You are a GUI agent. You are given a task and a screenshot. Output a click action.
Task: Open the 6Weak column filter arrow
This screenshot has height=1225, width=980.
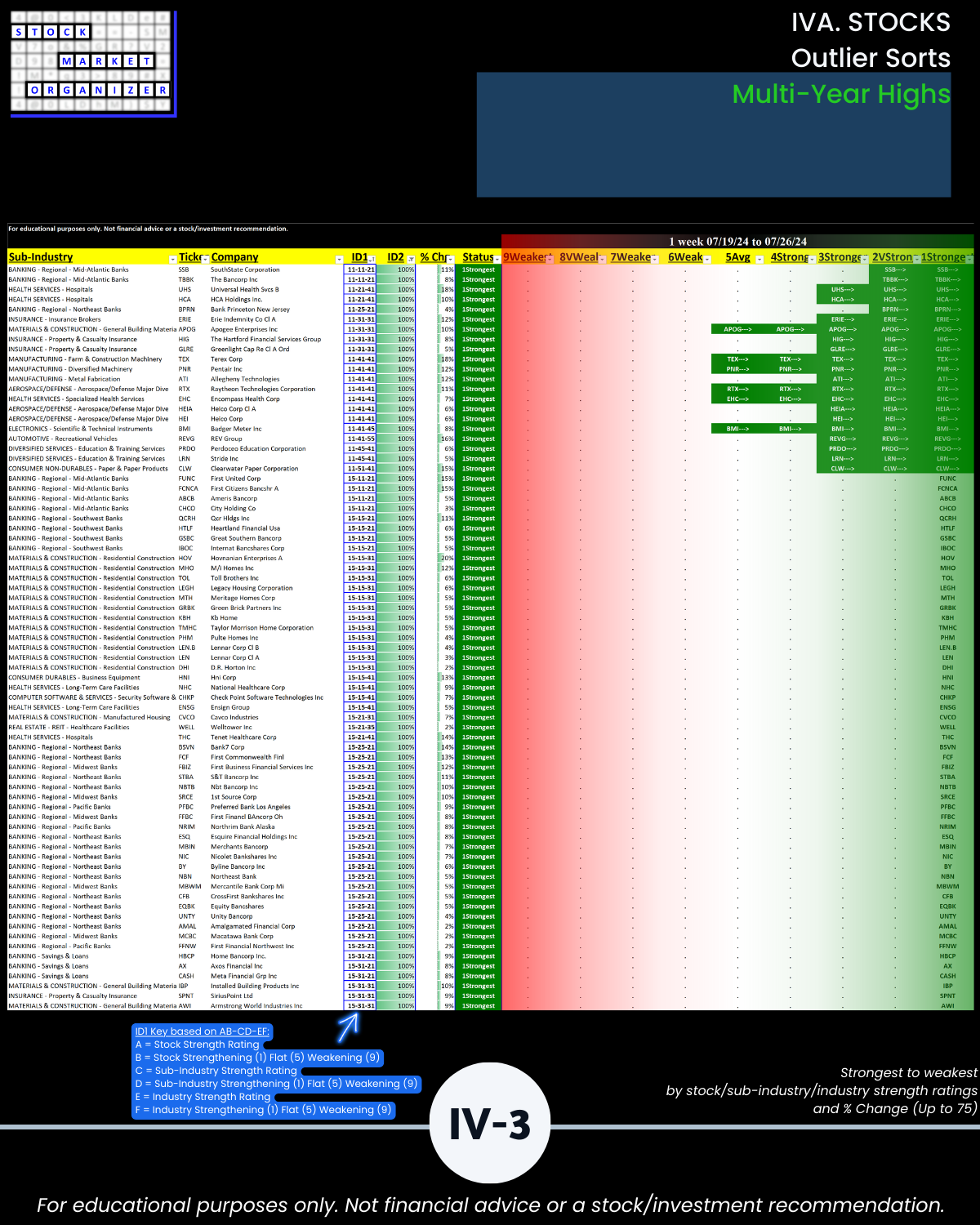coord(707,259)
